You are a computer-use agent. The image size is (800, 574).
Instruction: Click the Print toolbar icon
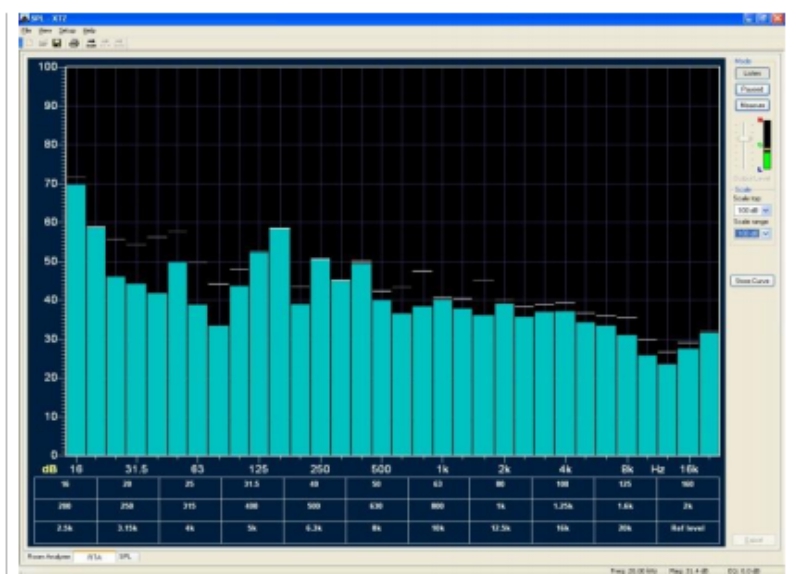(x=74, y=43)
